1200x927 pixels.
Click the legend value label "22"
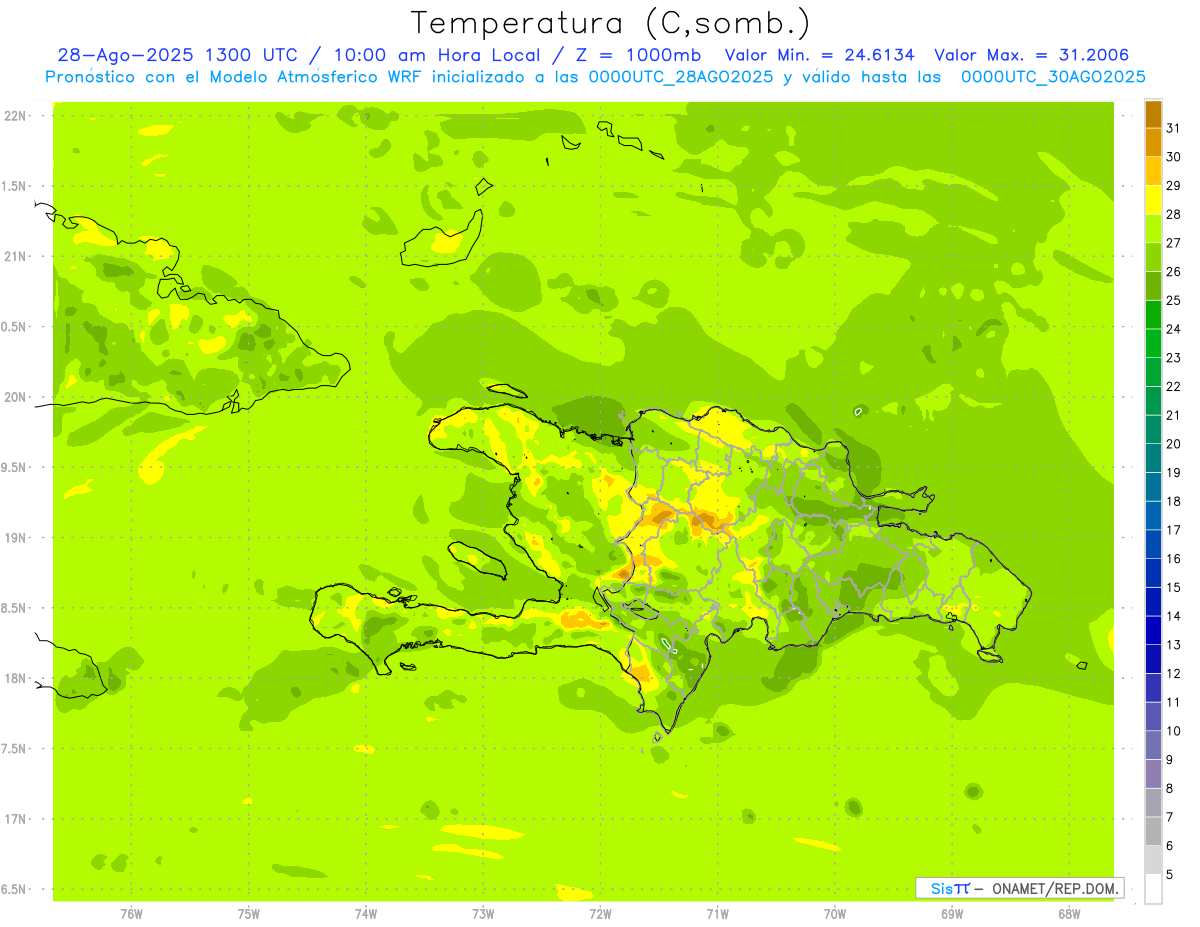1173,386
